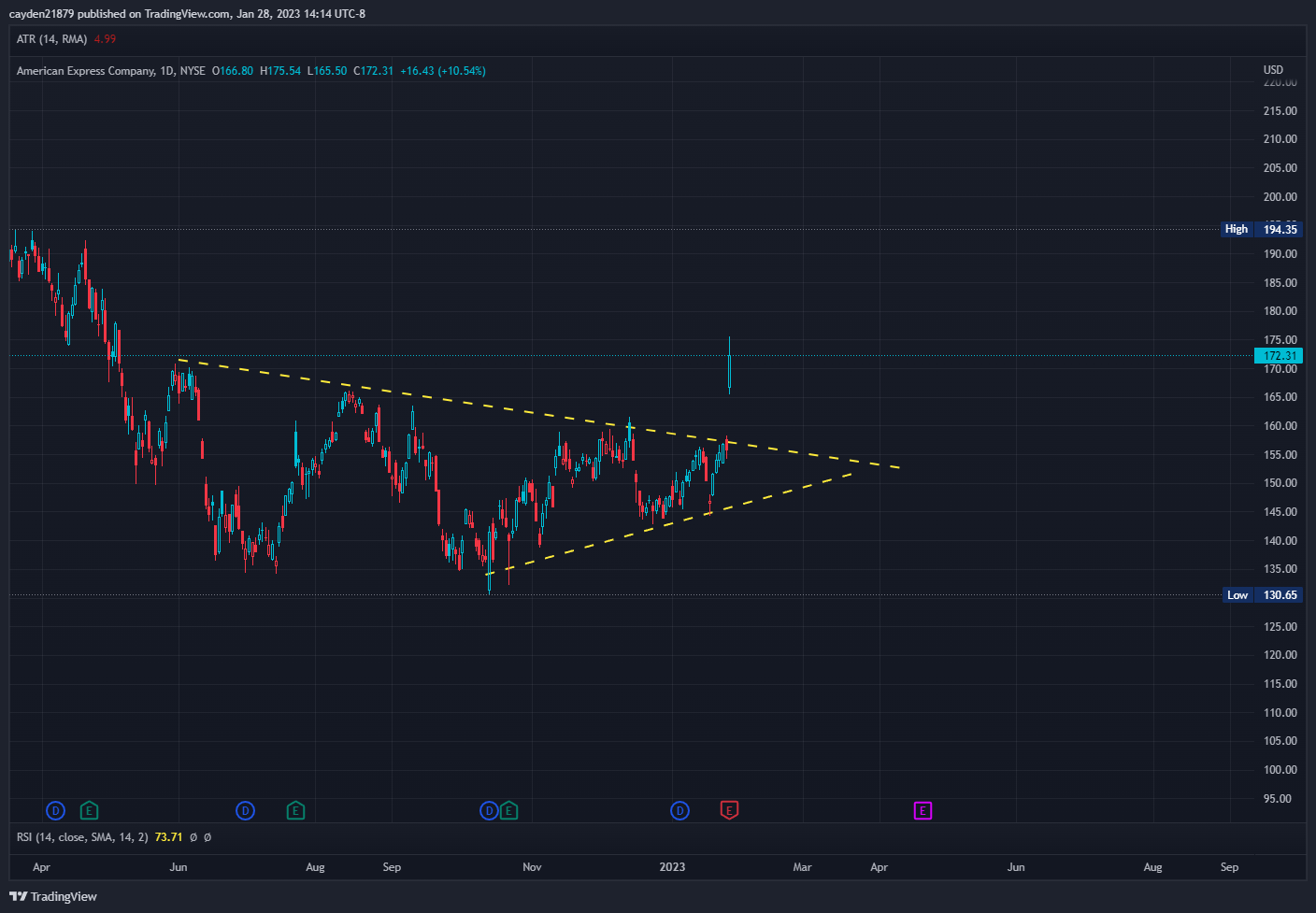Click the blue D dividend marker near July
Screen dimensions: 1316x913
click(x=245, y=810)
